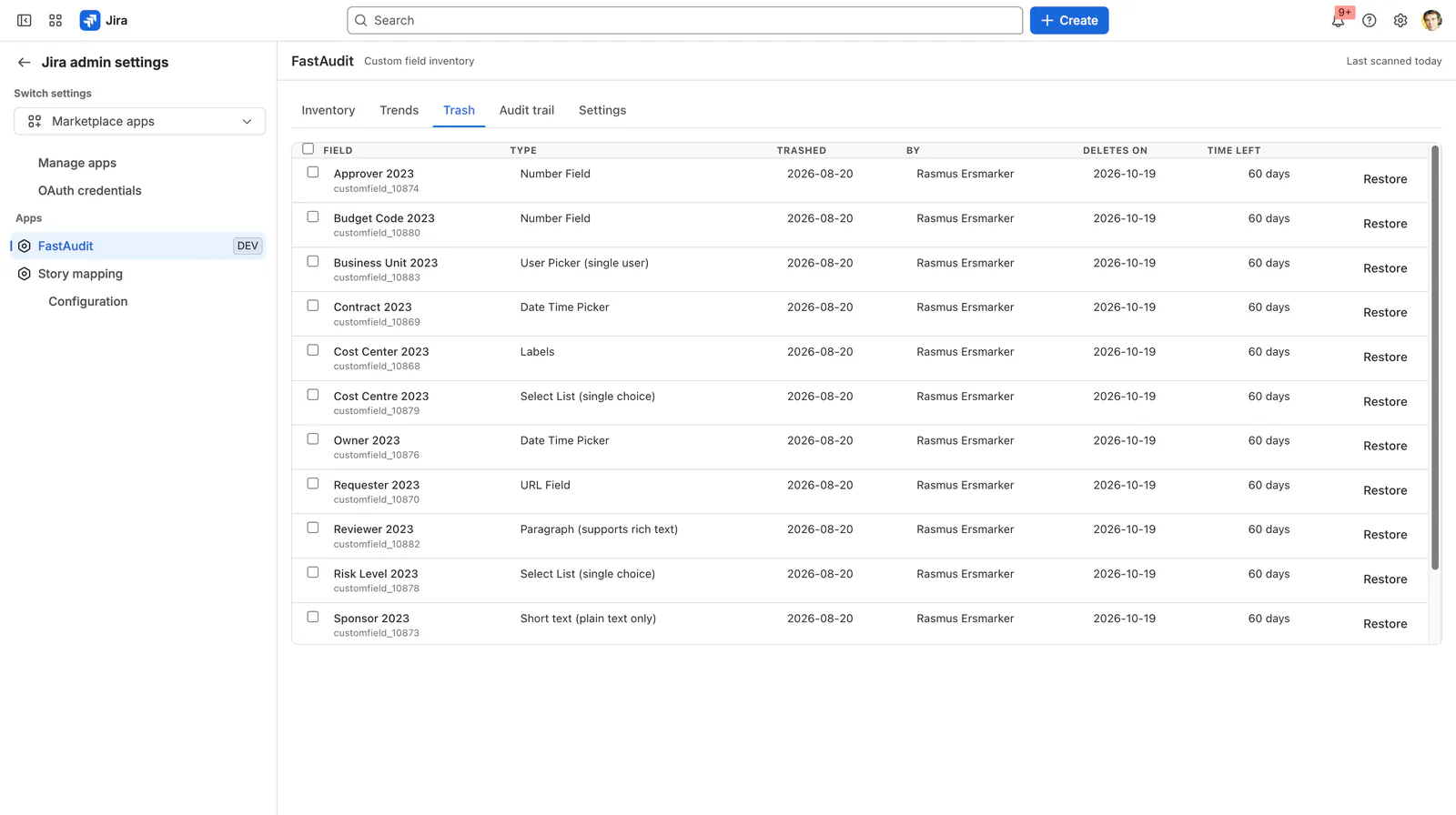
Task: Open the help question mark icon
Action: click(x=1370, y=20)
